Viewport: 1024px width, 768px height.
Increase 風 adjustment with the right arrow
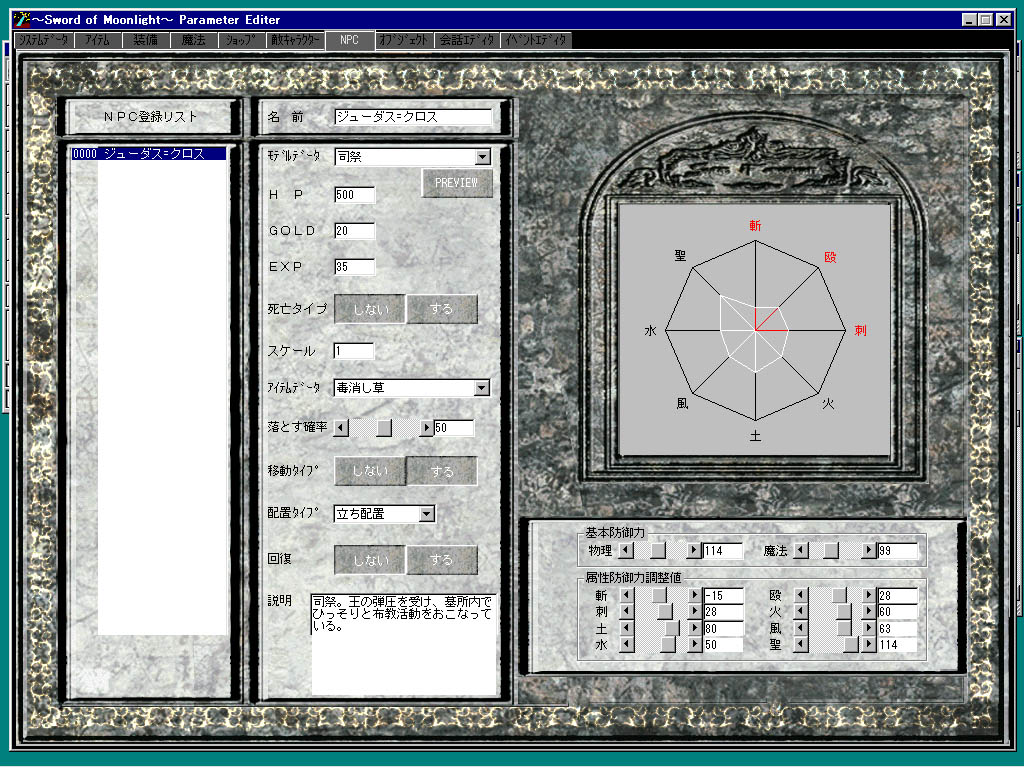click(869, 628)
